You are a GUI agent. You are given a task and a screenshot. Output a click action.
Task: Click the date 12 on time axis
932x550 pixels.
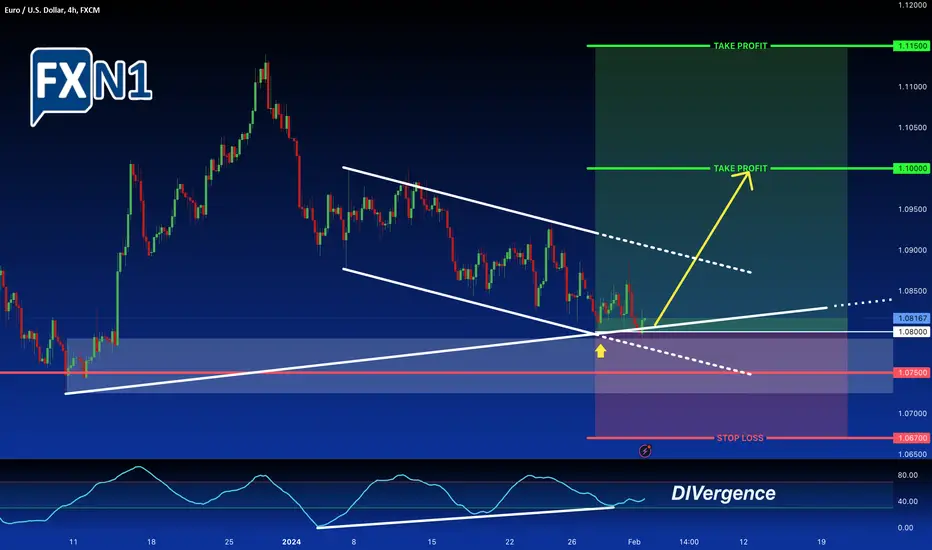pyautogui.click(x=744, y=542)
